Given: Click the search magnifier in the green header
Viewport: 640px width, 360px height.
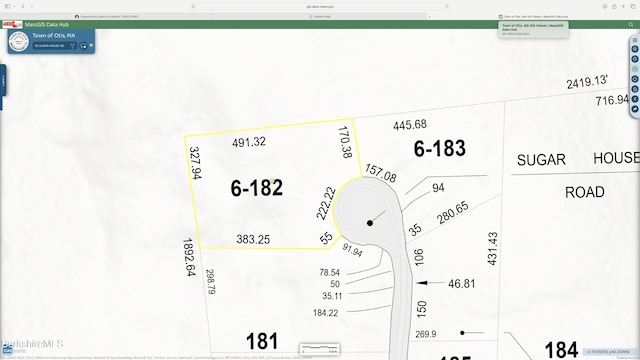Looking at the screenshot, I should click(x=631, y=24).
